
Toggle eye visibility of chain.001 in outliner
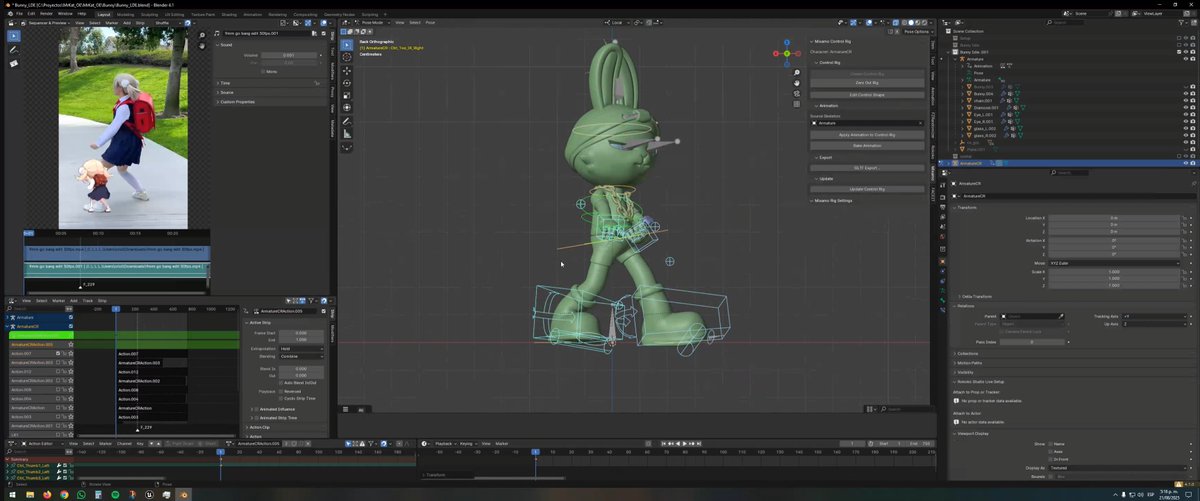coord(1185,101)
